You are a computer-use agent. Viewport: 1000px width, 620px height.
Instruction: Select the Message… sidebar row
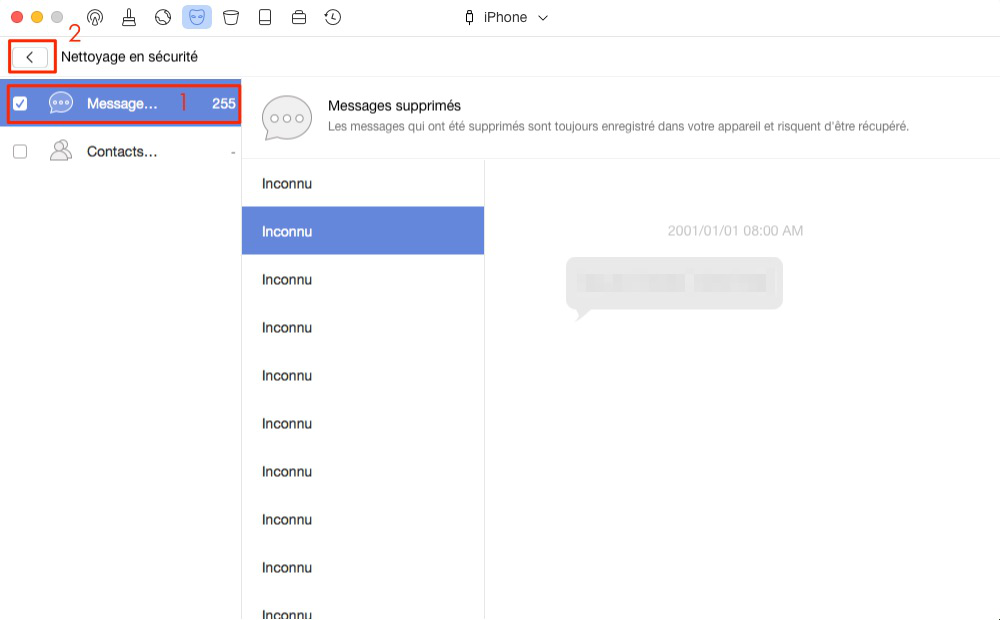click(x=121, y=103)
